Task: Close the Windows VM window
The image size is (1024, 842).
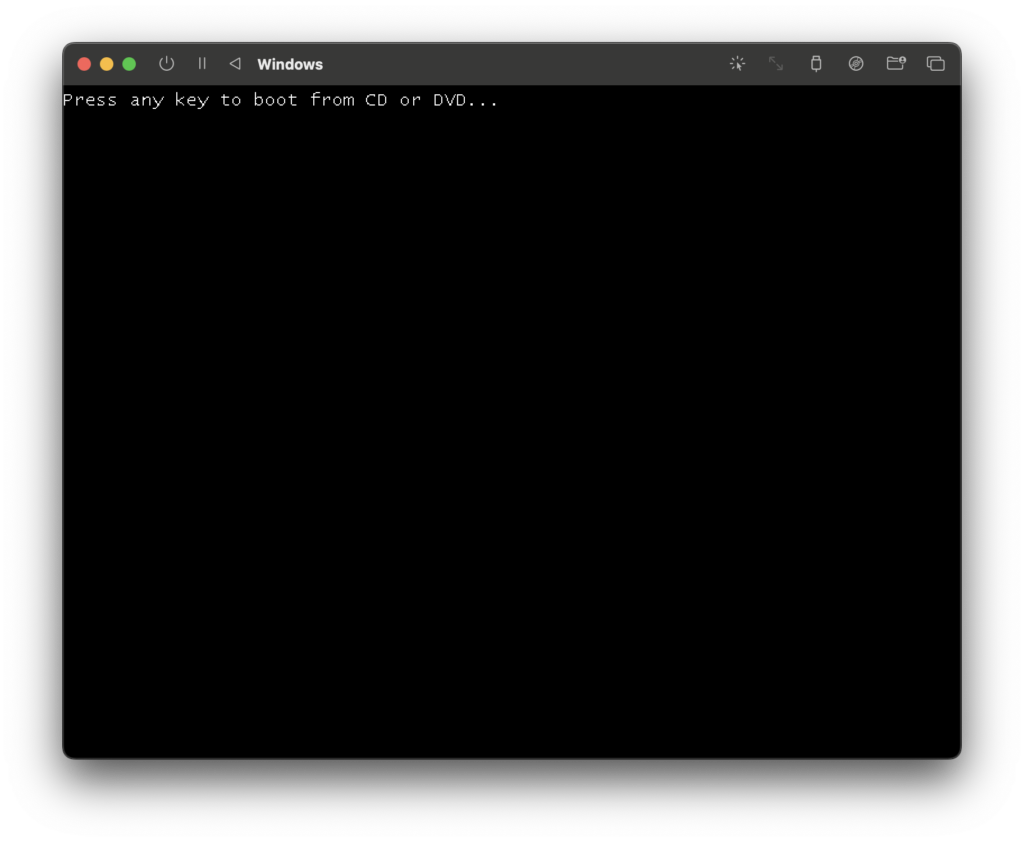Action: click(84, 64)
